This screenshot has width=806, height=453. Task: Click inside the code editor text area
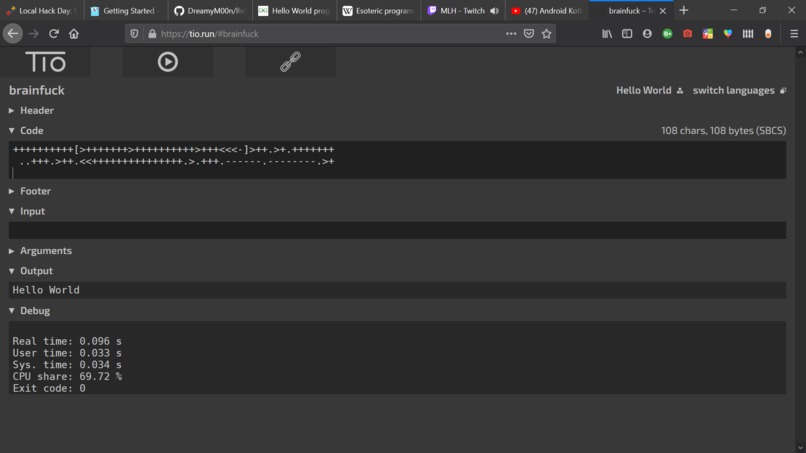pos(397,160)
